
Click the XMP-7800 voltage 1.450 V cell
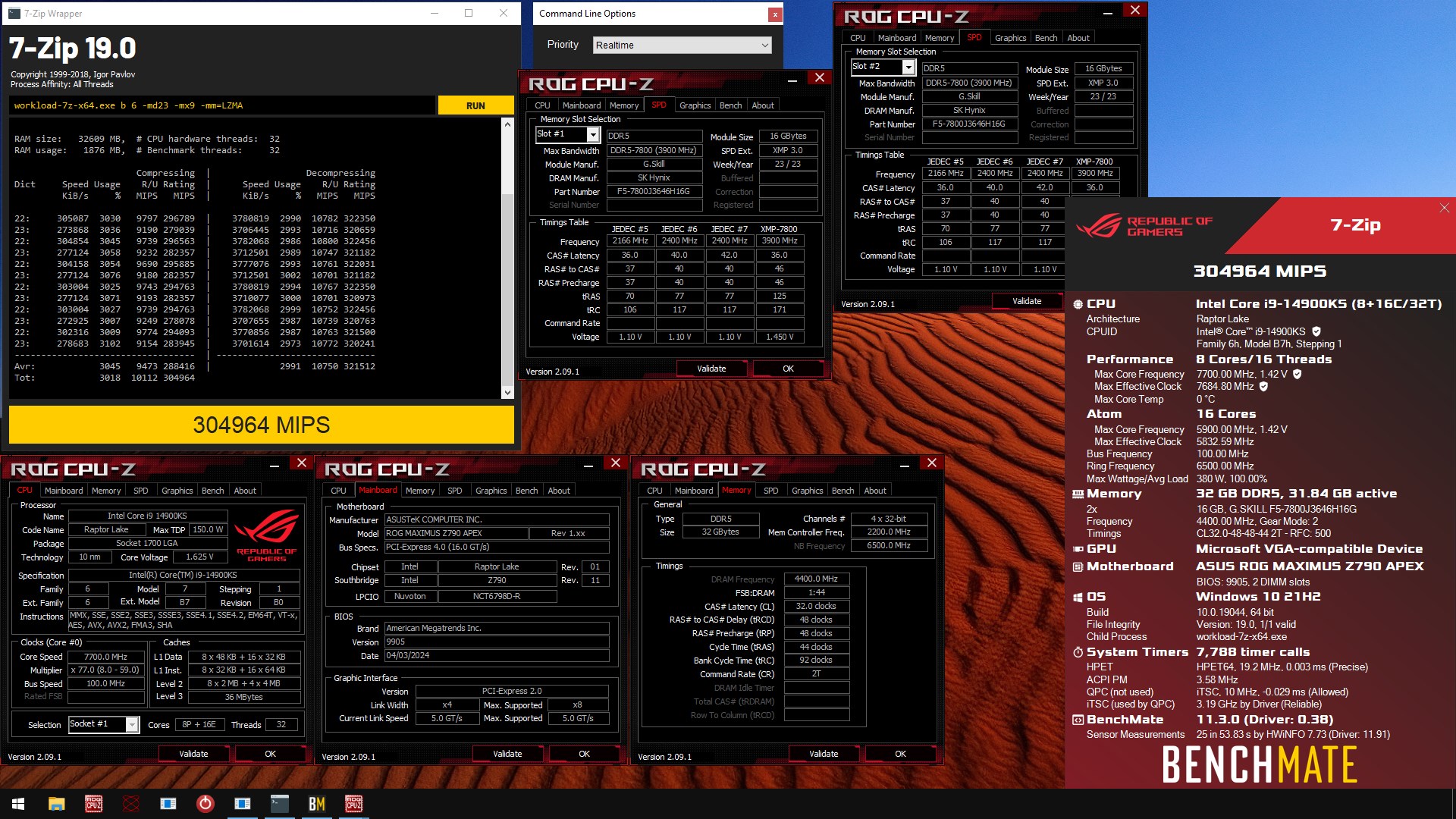[780, 337]
